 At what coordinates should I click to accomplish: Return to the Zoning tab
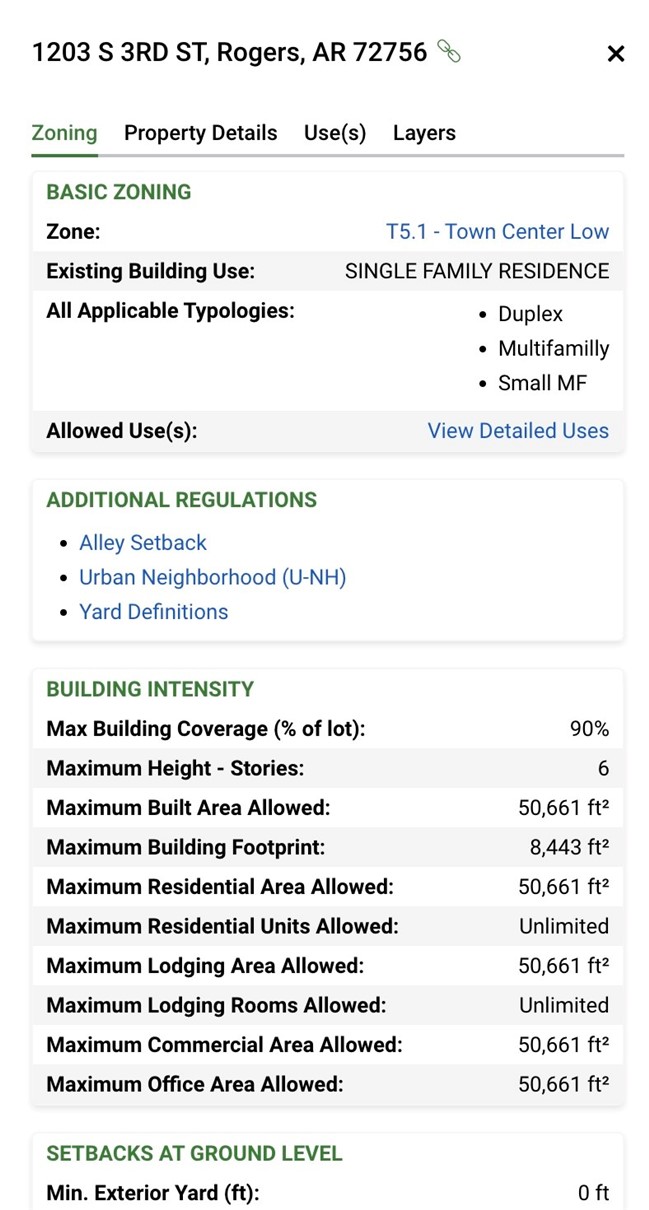coord(63,132)
